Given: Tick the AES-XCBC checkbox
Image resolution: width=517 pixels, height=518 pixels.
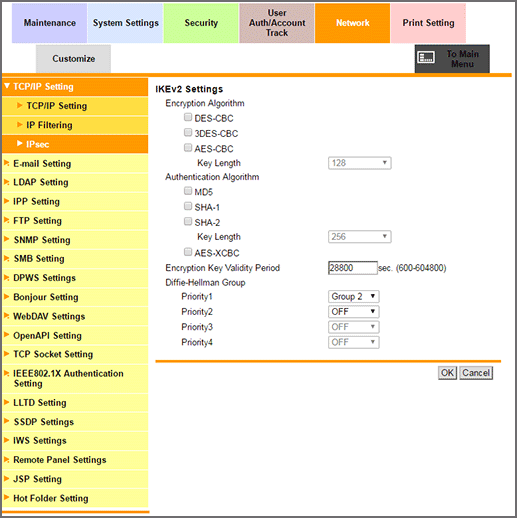Looking at the screenshot, I should (x=188, y=252).
